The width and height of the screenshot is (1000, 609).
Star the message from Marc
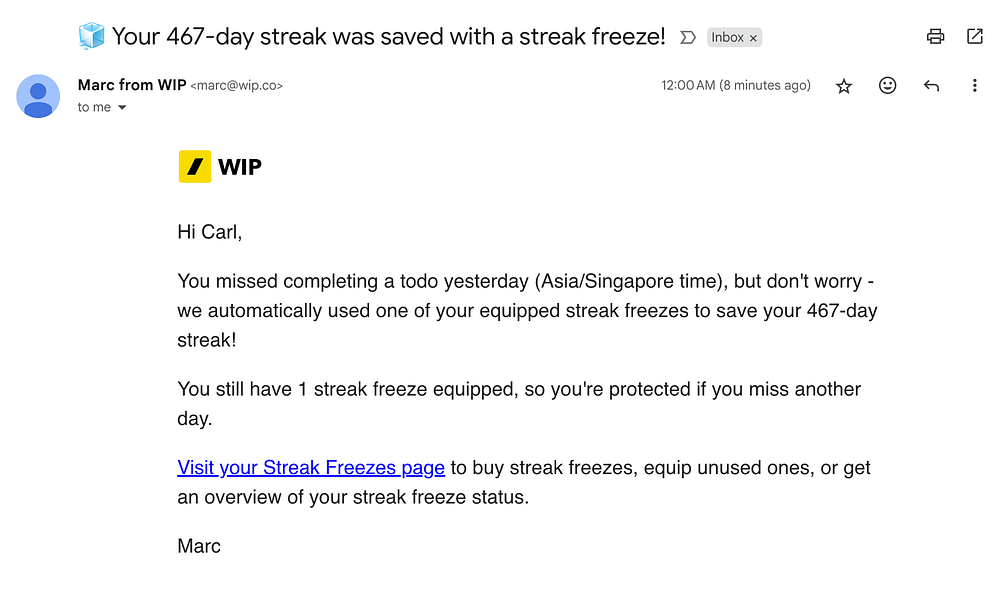click(844, 86)
